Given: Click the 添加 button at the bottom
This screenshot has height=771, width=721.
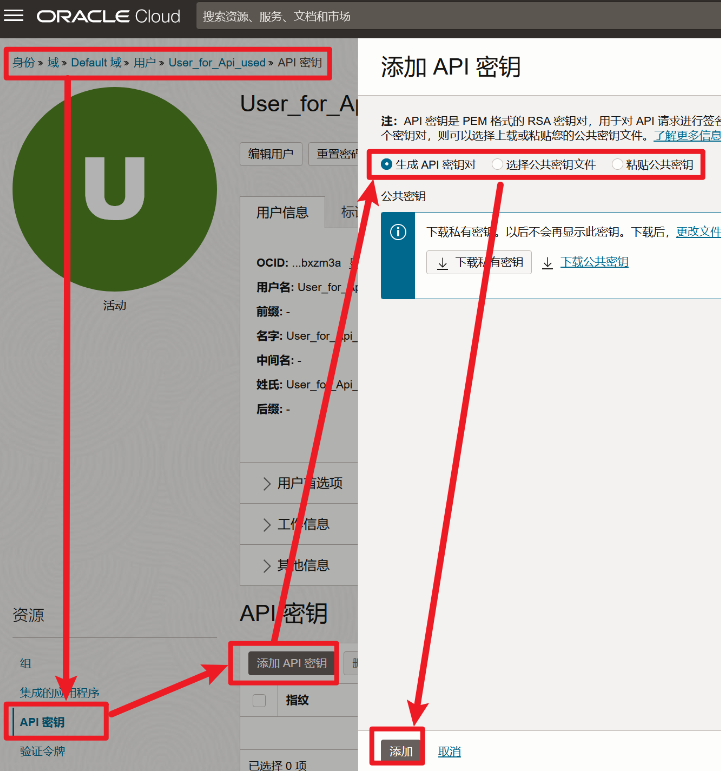Looking at the screenshot, I should tap(400, 751).
